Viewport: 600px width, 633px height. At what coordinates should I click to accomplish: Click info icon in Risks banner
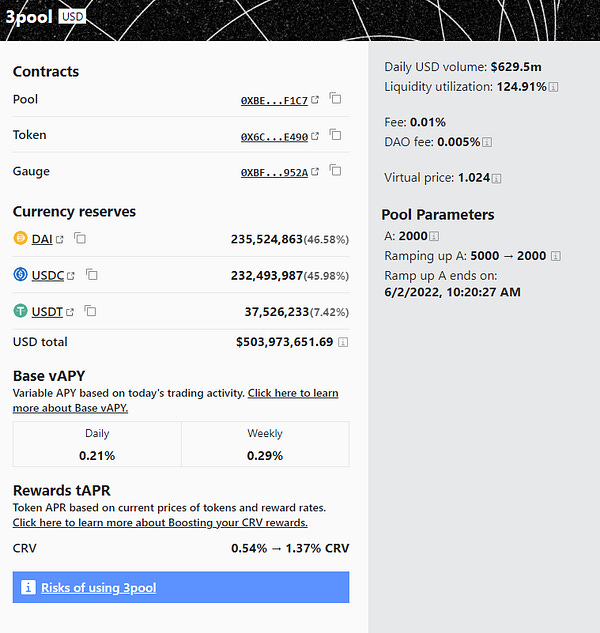28,587
